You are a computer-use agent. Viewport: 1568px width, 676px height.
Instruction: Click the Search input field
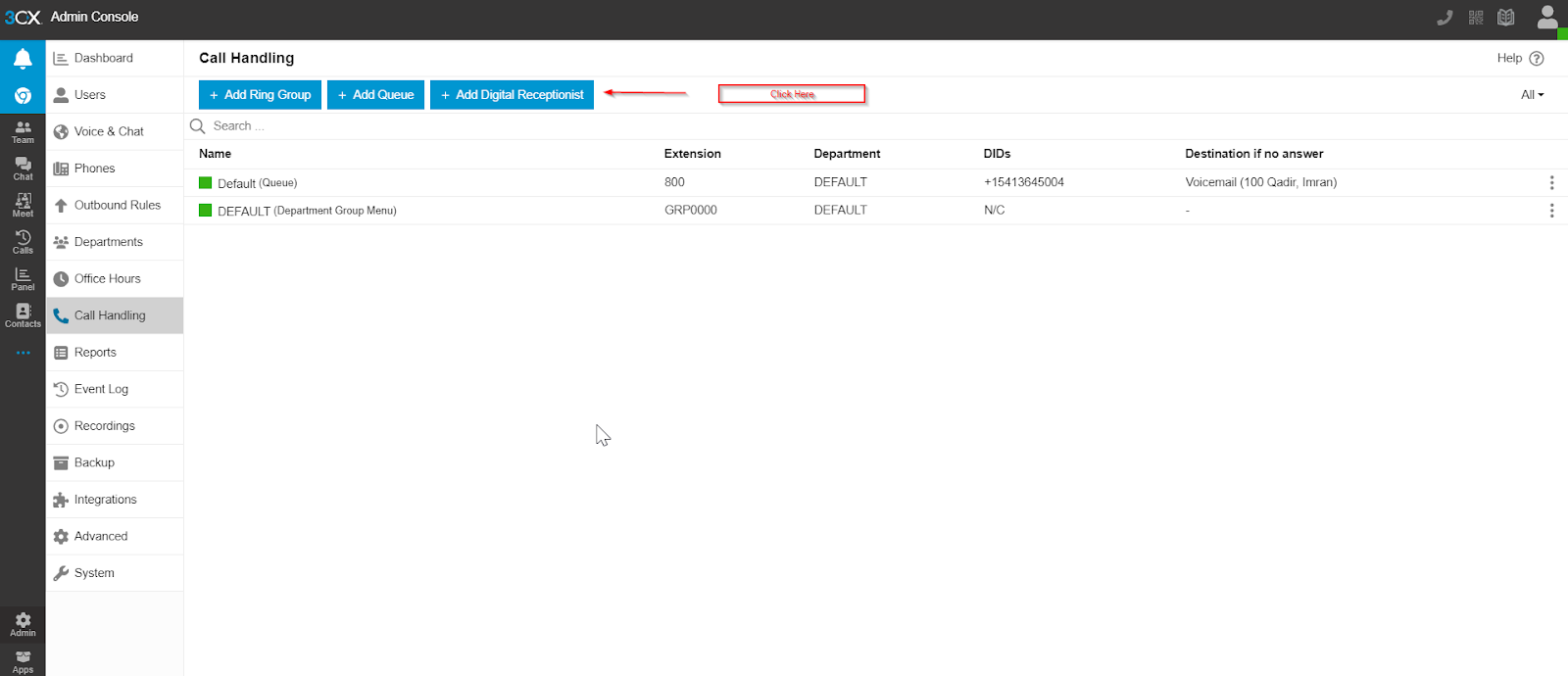pos(392,126)
